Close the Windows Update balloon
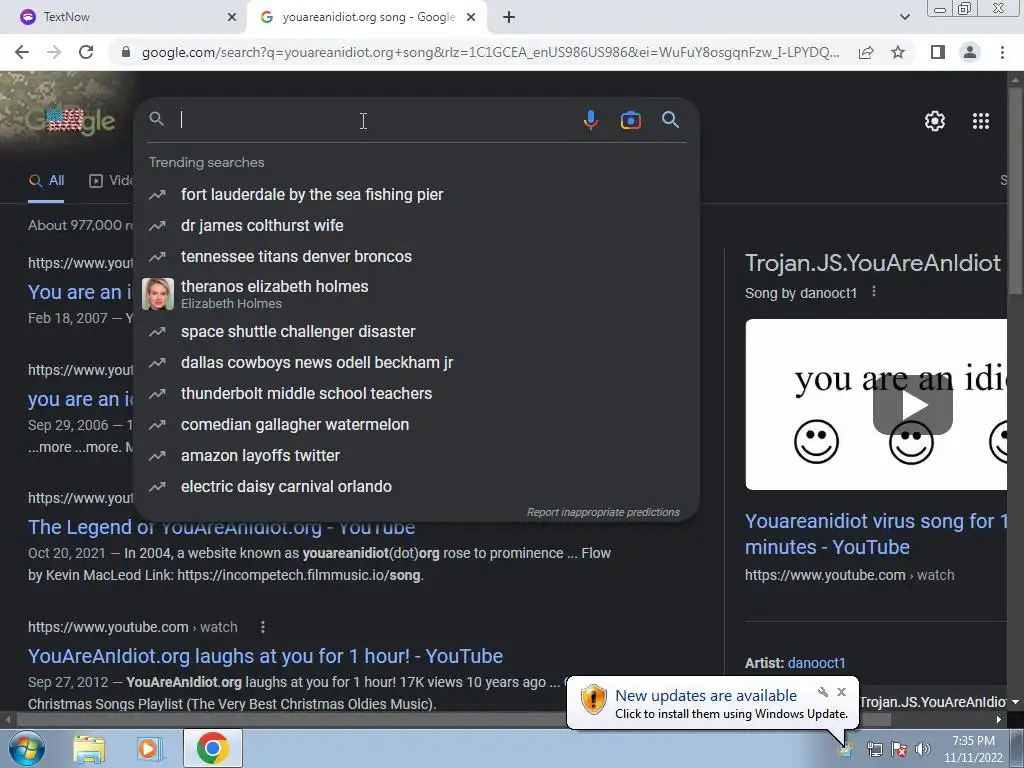This screenshot has height=768, width=1024. [842, 692]
